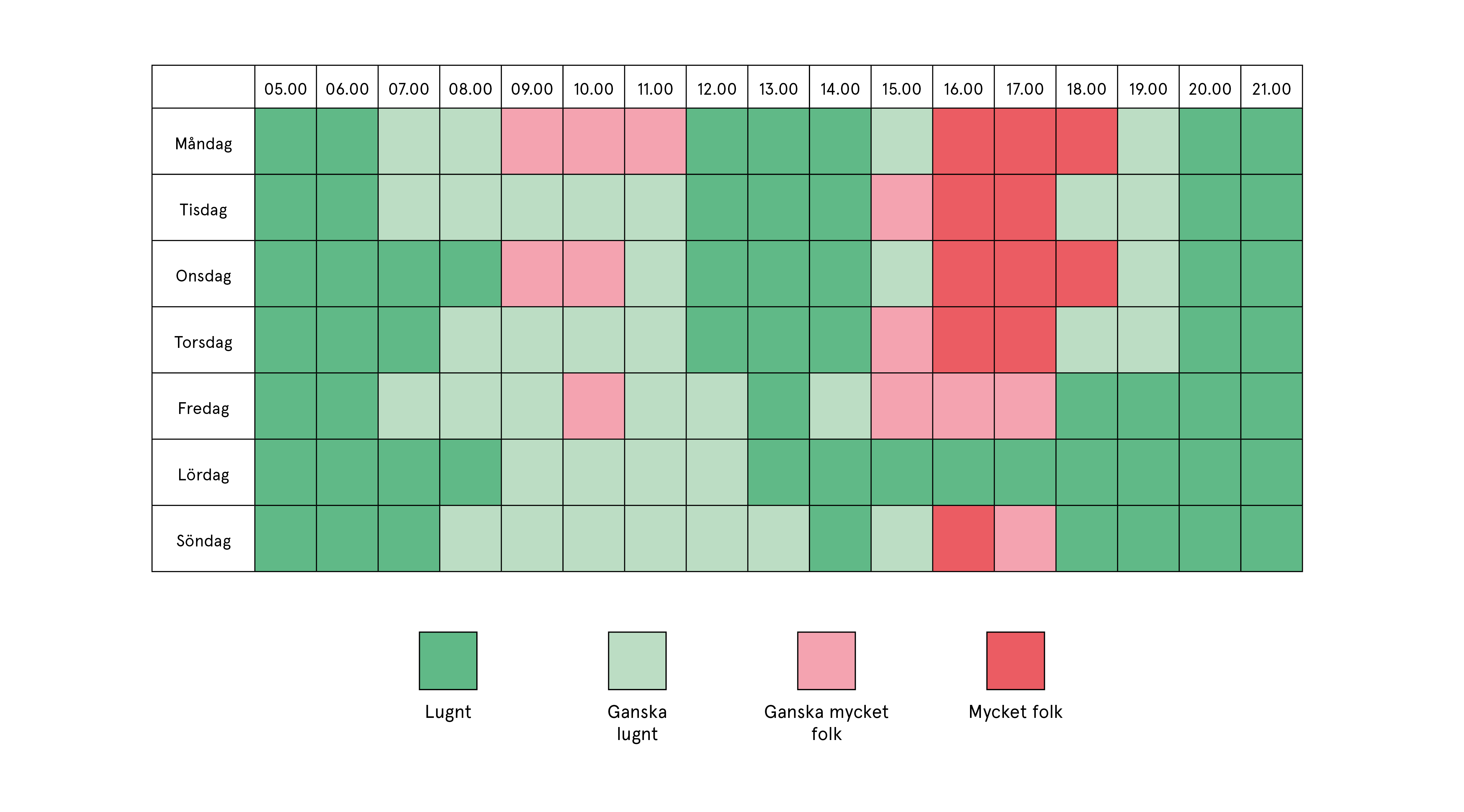1464x812 pixels.
Task: Select the Ganska mycket folk pink swatch
Action: pyautogui.click(x=826, y=660)
